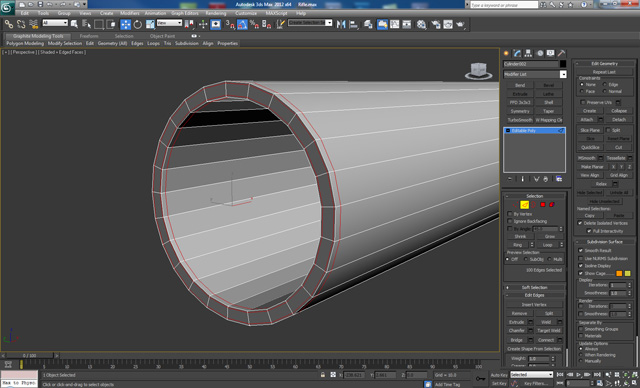Open the Create panel tab icon
The width and height of the screenshot is (640, 388).
[506, 53]
